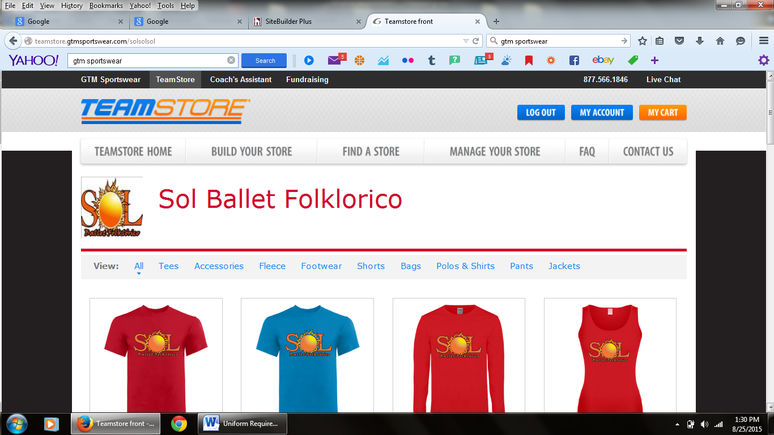The image size is (774, 435).
Task: Open the weather icon in the Yahoo toolbar
Action: [506, 60]
